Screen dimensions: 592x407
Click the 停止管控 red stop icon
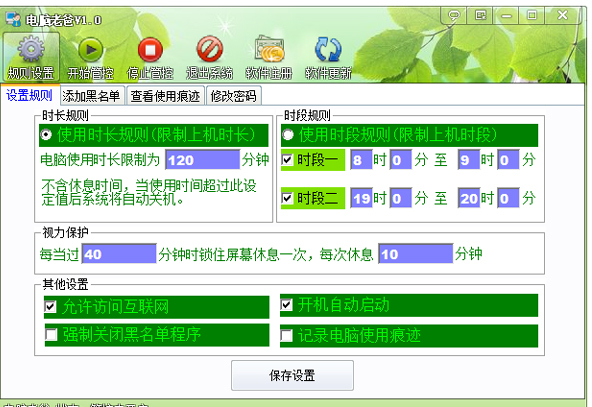click(150, 49)
